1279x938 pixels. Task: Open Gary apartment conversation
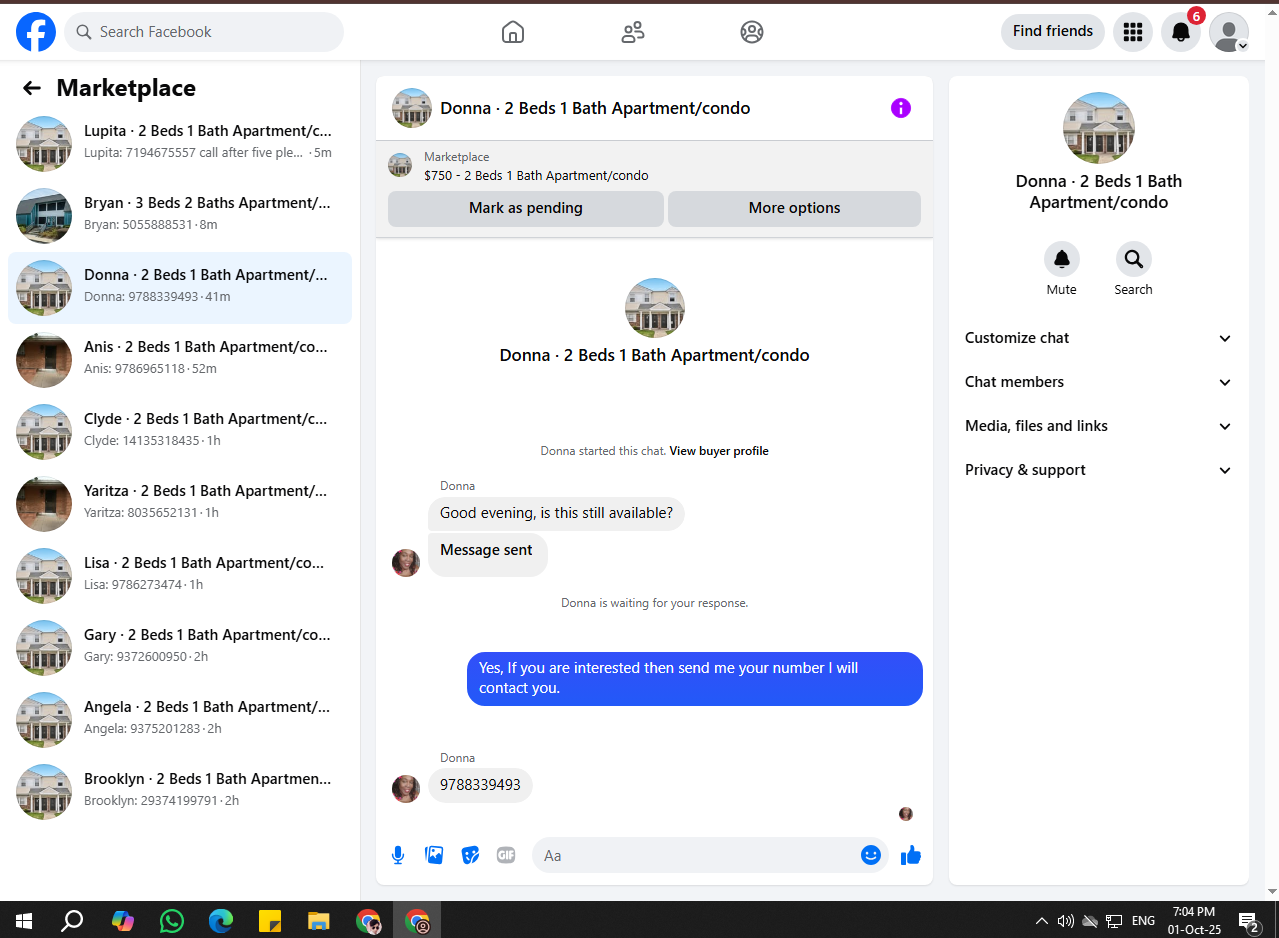[x=180, y=648]
